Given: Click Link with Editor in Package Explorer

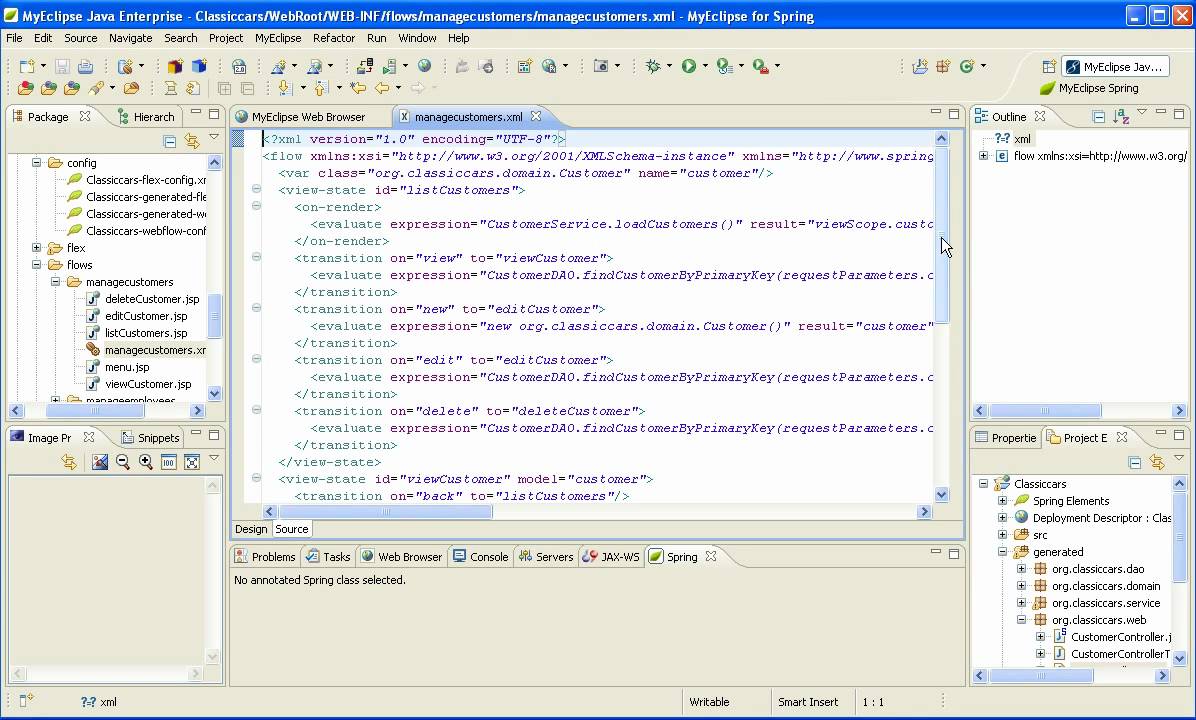Looking at the screenshot, I should coord(191,141).
